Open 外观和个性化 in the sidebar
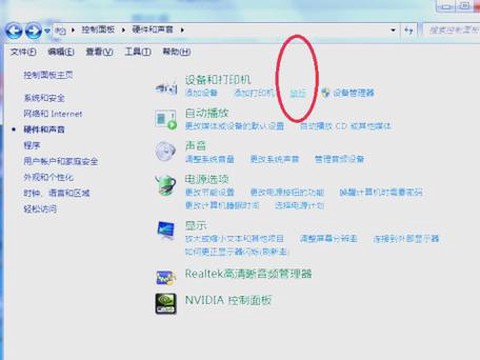The image size is (480, 360). coord(48,177)
